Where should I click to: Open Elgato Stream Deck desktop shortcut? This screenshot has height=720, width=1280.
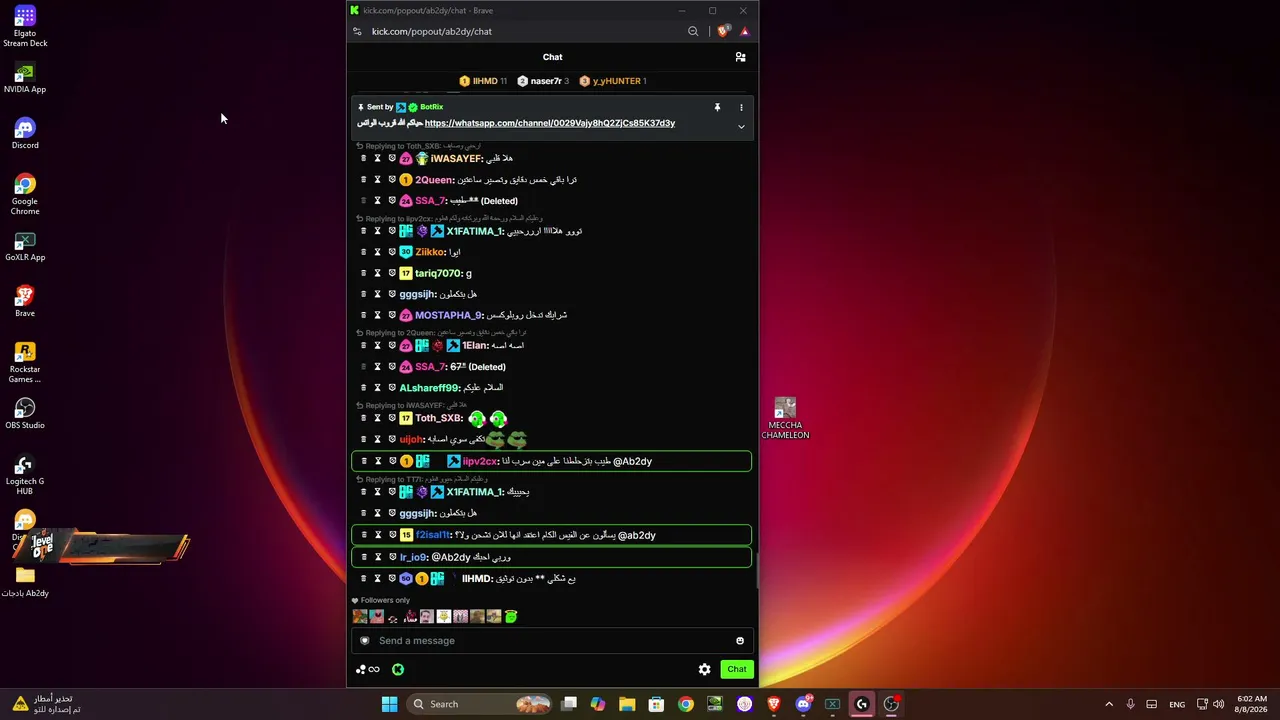click(x=25, y=27)
